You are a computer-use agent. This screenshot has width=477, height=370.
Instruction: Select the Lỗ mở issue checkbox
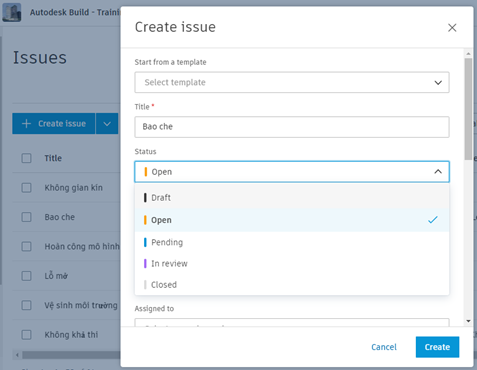click(26, 276)
